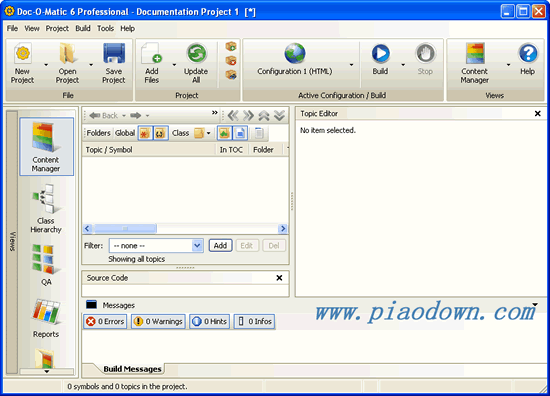Expand the Open Project dropdown arrow
Screen dimensions: 550x396
(91, 65)
